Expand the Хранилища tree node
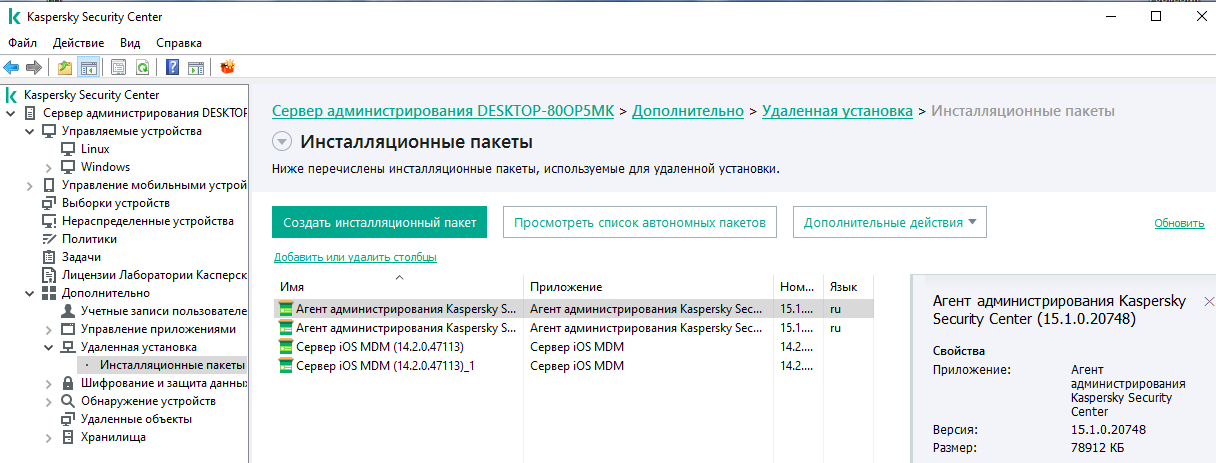This screenshot has height=463, width=1216. 49,437
